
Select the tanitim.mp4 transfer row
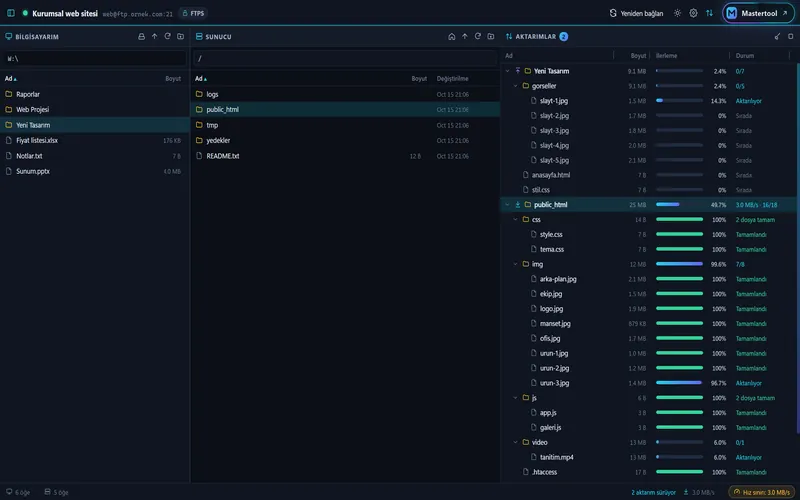click(648, 457)
